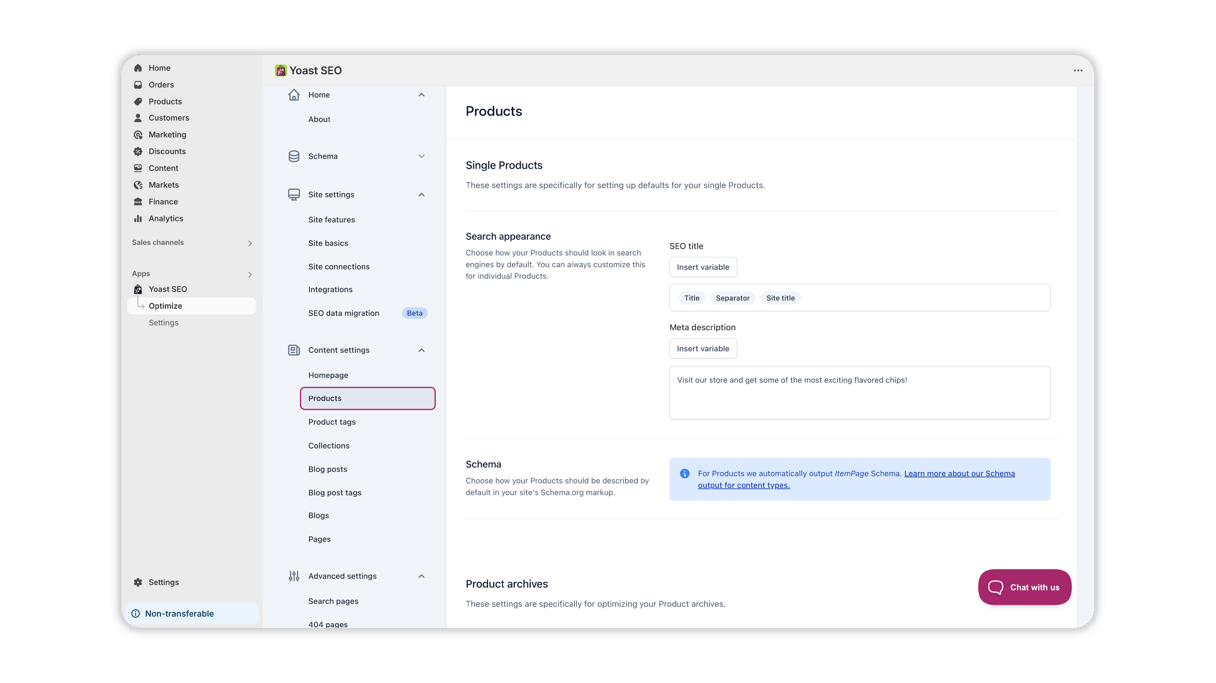1216x683 pixels.
Task: Click Settings under Yoast SEO app
Action: coord(164,323)
